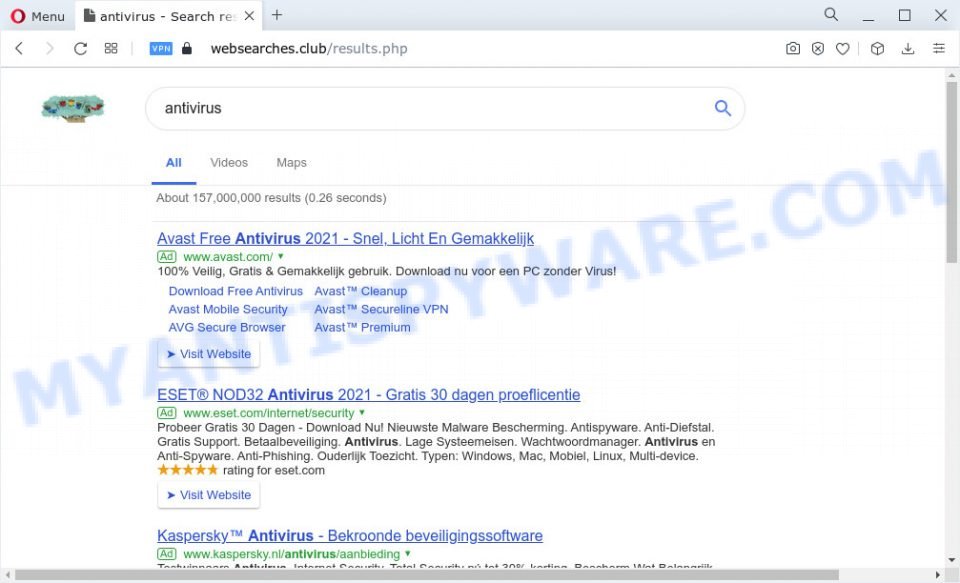Expand the dropdown arrow beside www.eset.com URL
Screen dimensions: 960x583
362,413
